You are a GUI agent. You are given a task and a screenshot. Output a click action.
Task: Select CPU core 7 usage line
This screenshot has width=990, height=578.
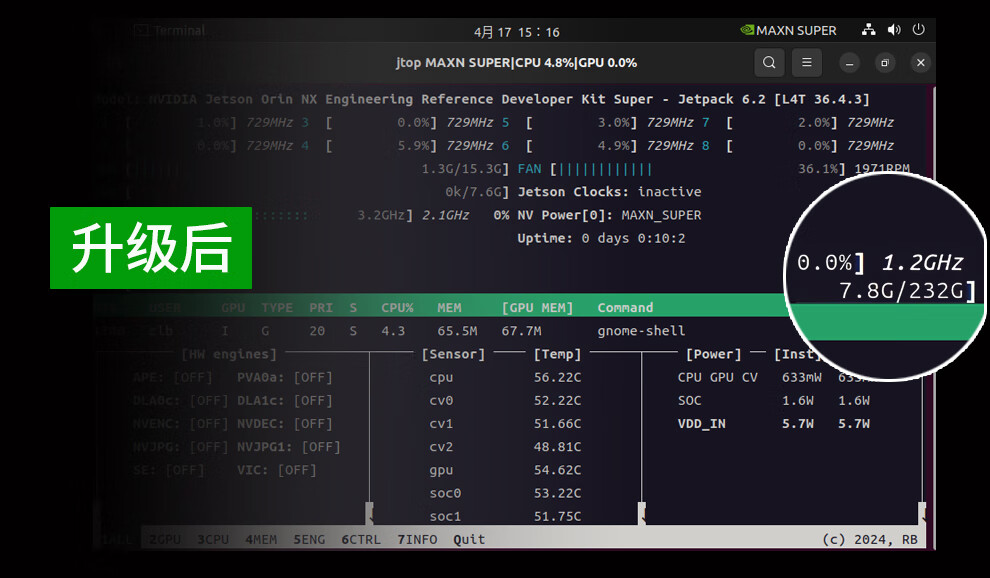coord(797,123)
